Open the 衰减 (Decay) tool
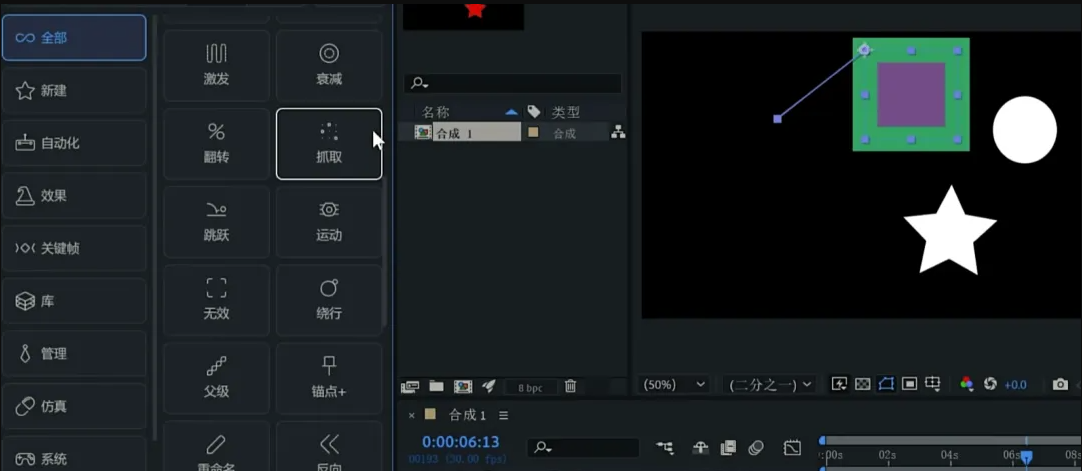 pyautogui.click(x=328, y=65)
